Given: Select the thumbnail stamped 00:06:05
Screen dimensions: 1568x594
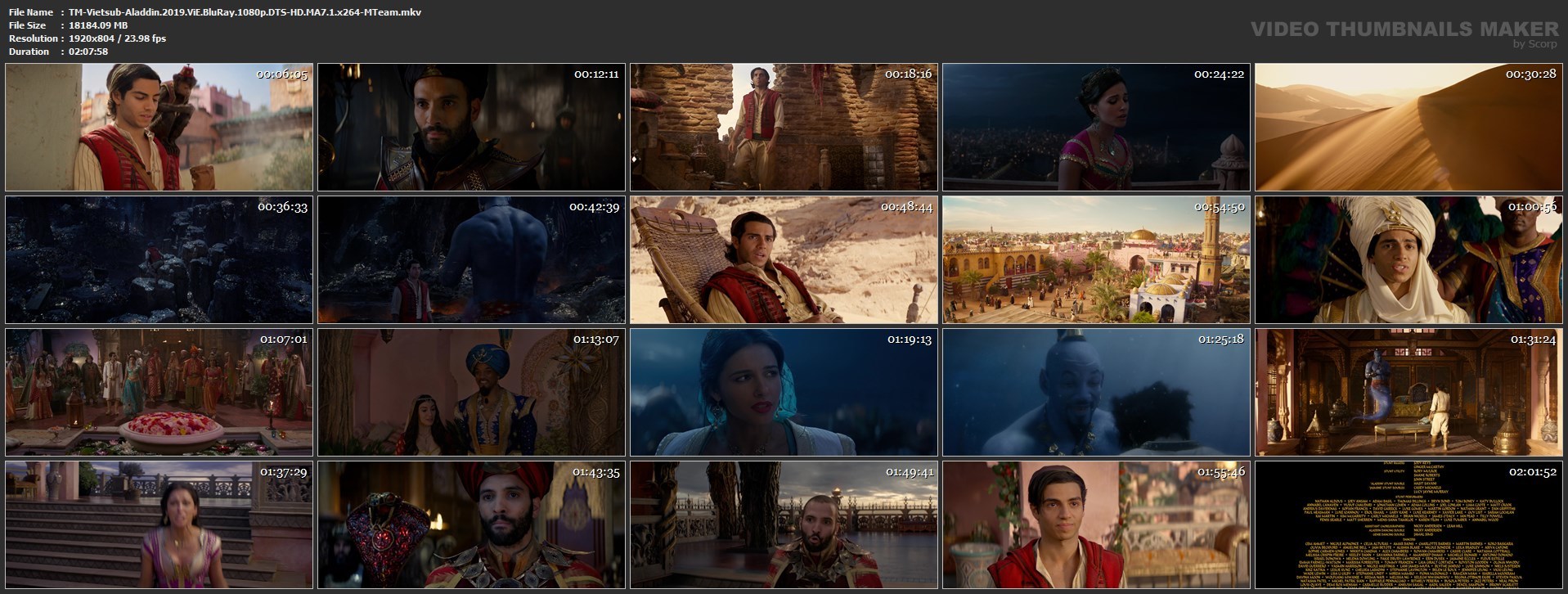Looking at the screenshot, I should tap(159, 128).
